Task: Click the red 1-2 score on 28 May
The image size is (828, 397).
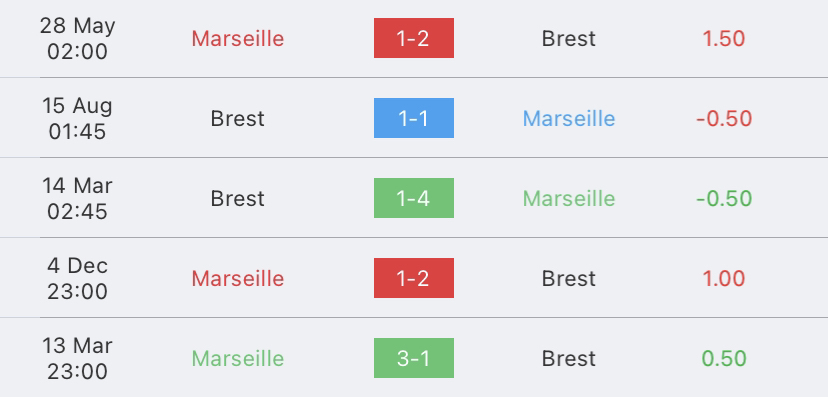Action: [413, 38]
